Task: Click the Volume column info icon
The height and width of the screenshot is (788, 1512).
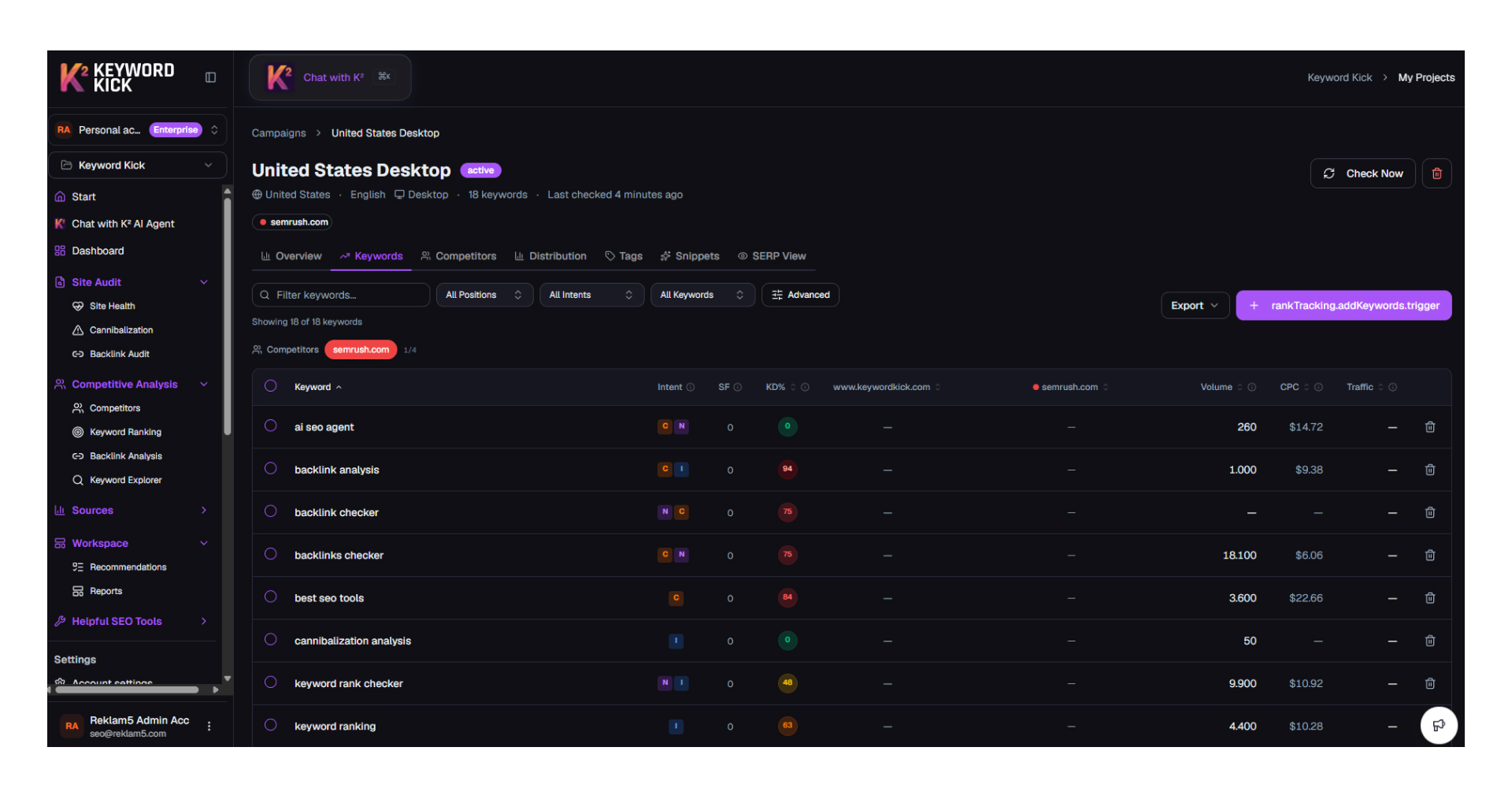Action: [x=1252, y=387]
